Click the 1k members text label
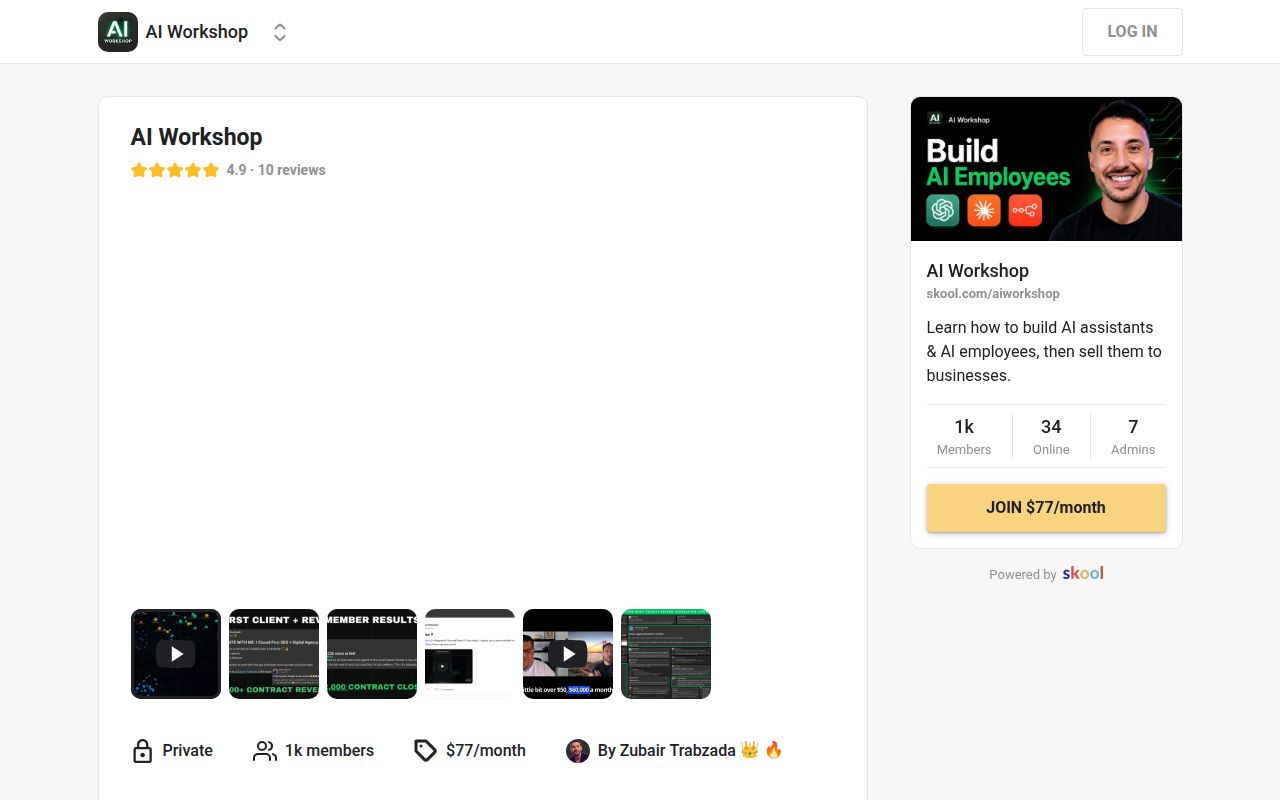1280x800 pixels. [x=329, y=751]
